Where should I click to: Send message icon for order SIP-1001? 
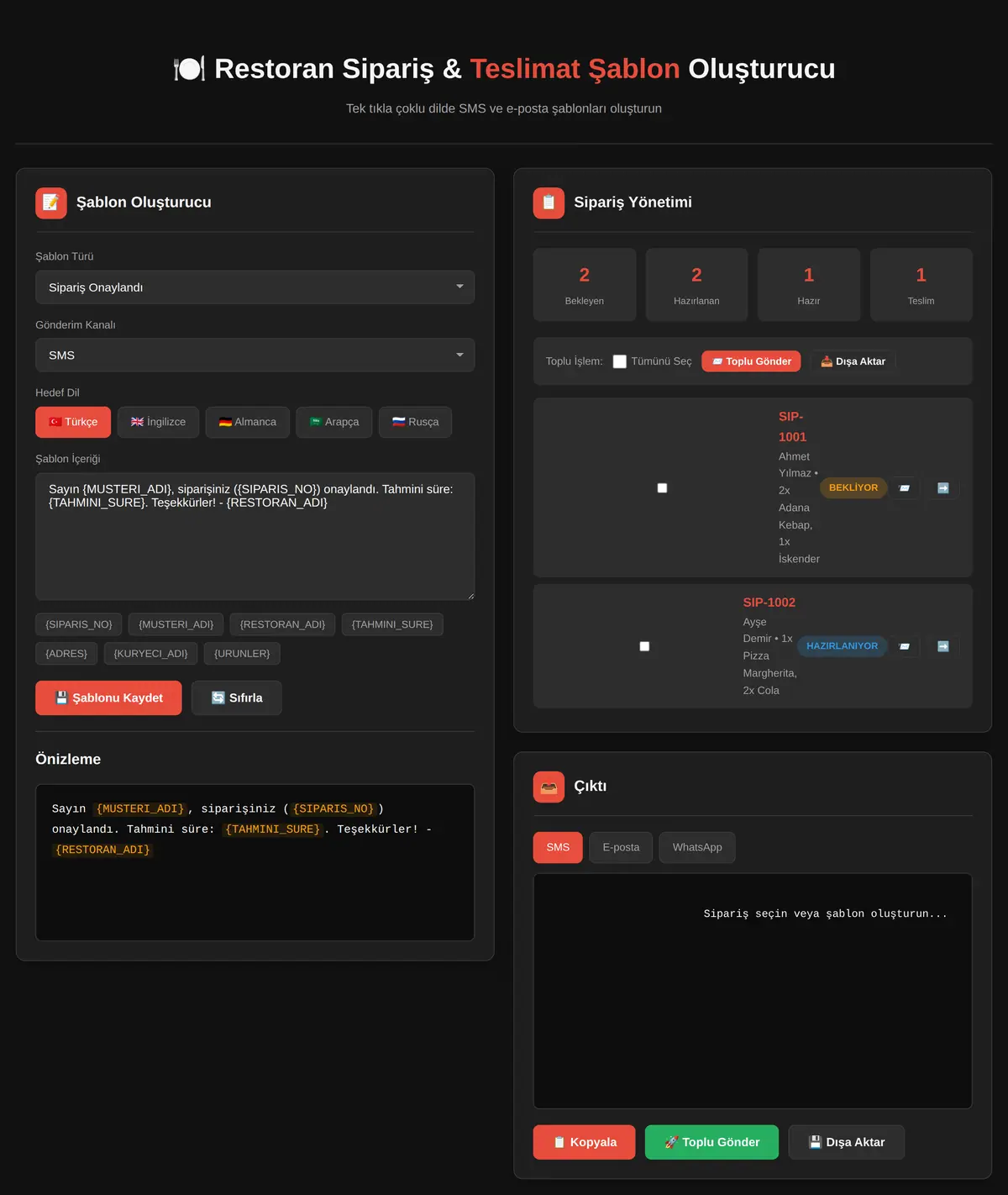[905, 488]
